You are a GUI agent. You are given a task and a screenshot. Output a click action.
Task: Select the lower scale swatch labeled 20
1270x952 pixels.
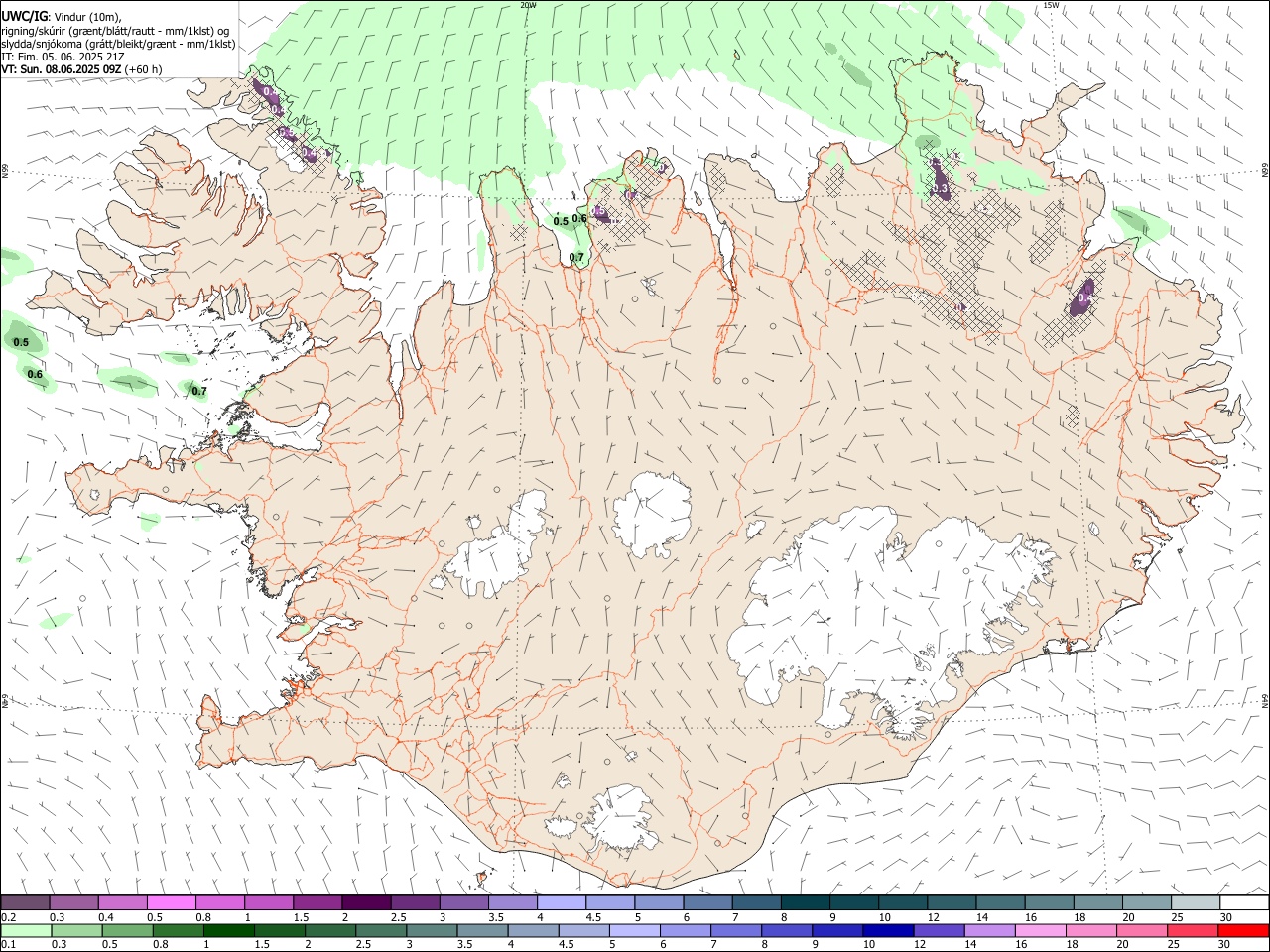pos(1141,930)
